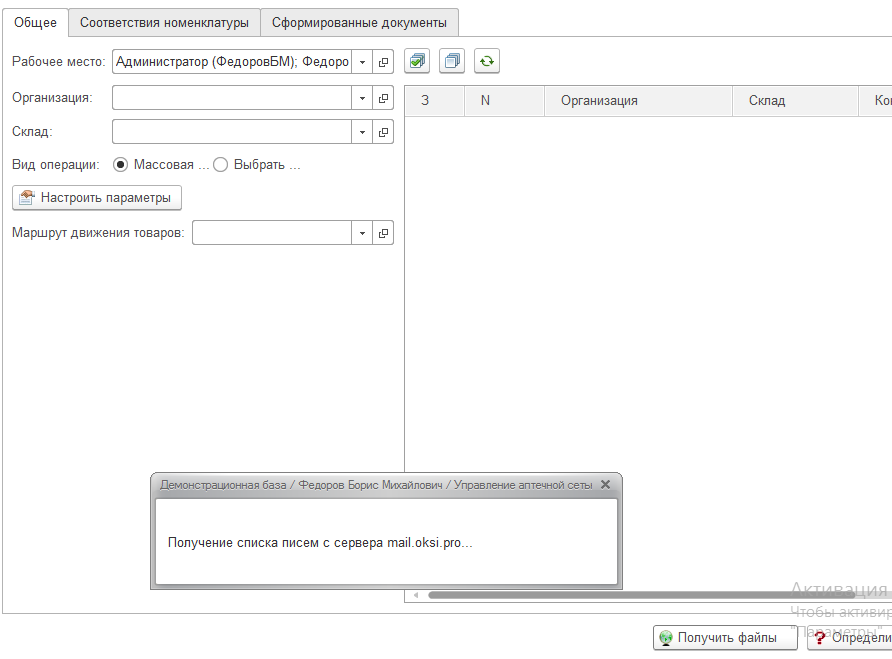Close the mail retrieval progress popup
This screenshot has width=892, height=659.
tap(605, 484)
